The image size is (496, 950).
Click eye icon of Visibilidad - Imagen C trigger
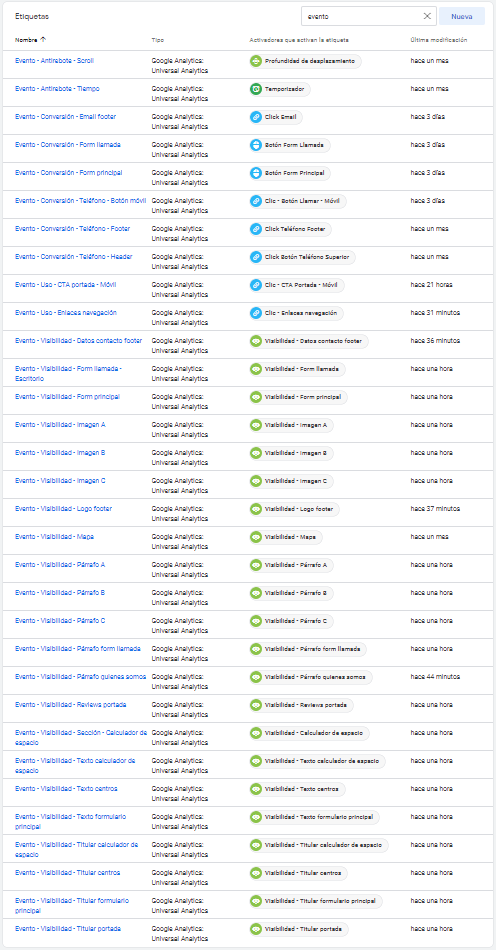pos(256,481)
